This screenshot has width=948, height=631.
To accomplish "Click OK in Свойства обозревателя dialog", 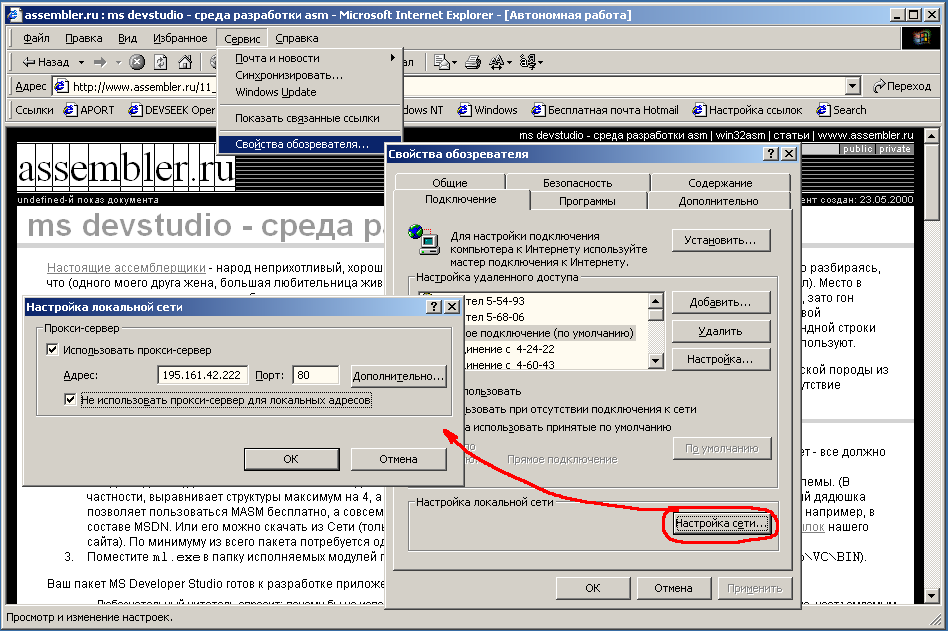I will tap(593, 588).
